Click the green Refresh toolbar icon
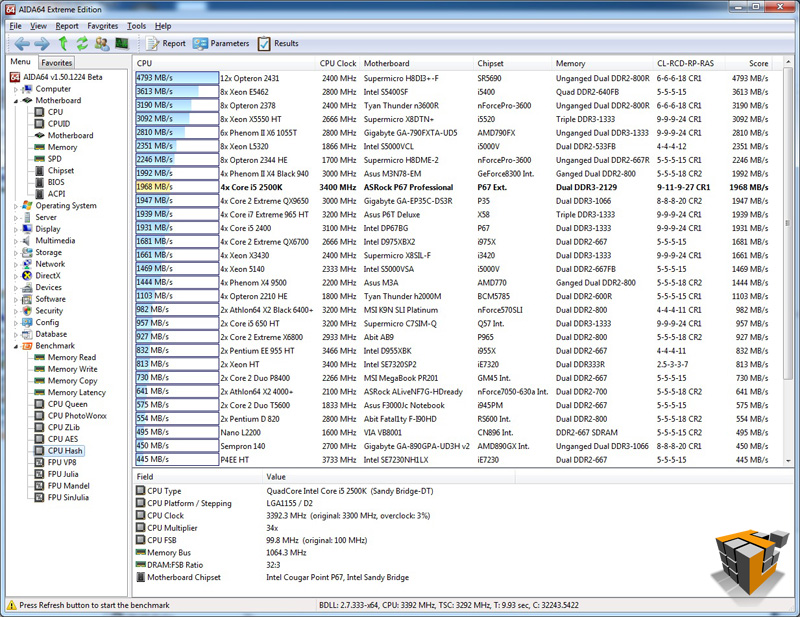The height and width of the screenshot is (617, 800). click(82, 43)
